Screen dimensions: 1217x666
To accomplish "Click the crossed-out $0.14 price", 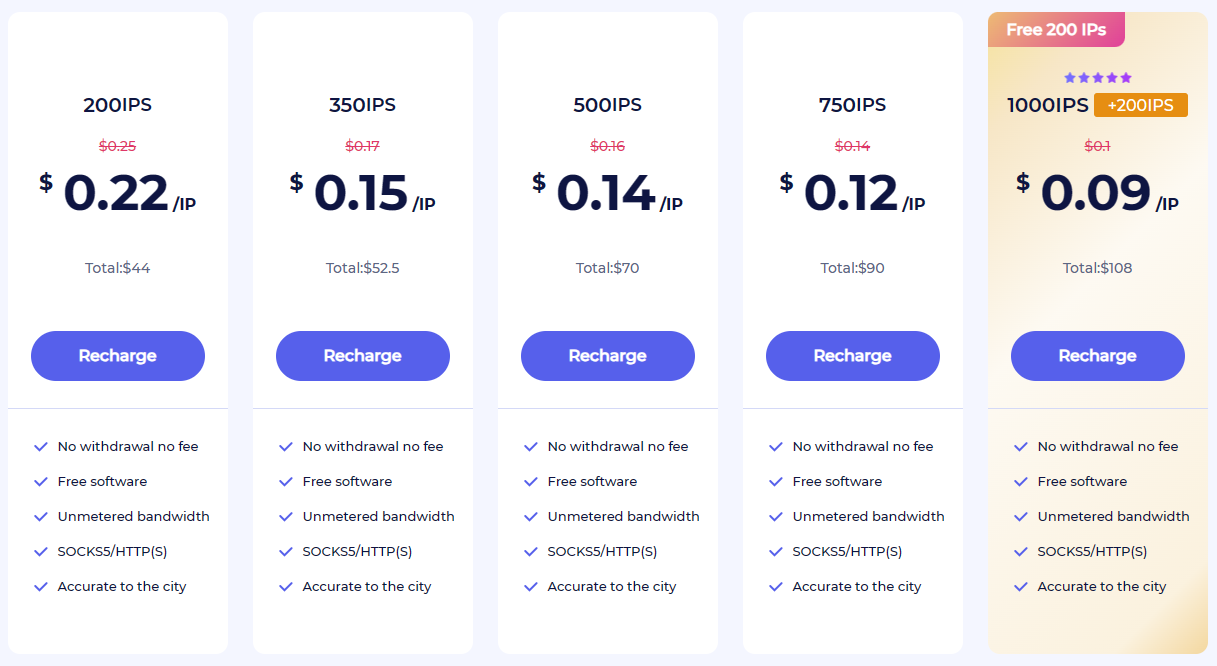I will (x=853, y=146).
